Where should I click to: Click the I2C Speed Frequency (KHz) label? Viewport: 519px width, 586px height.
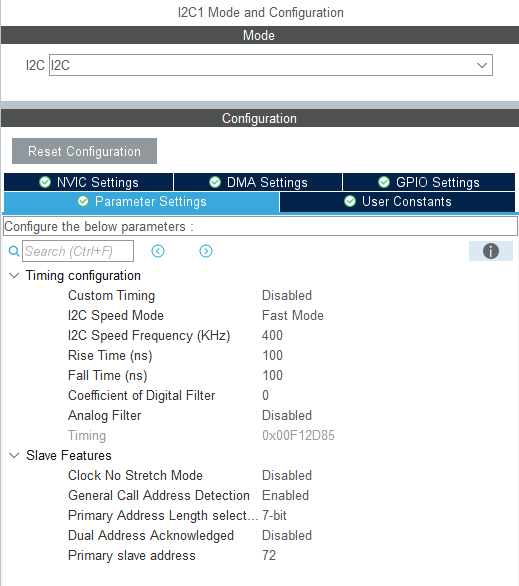pyautogui.click(x=149, y=336)
